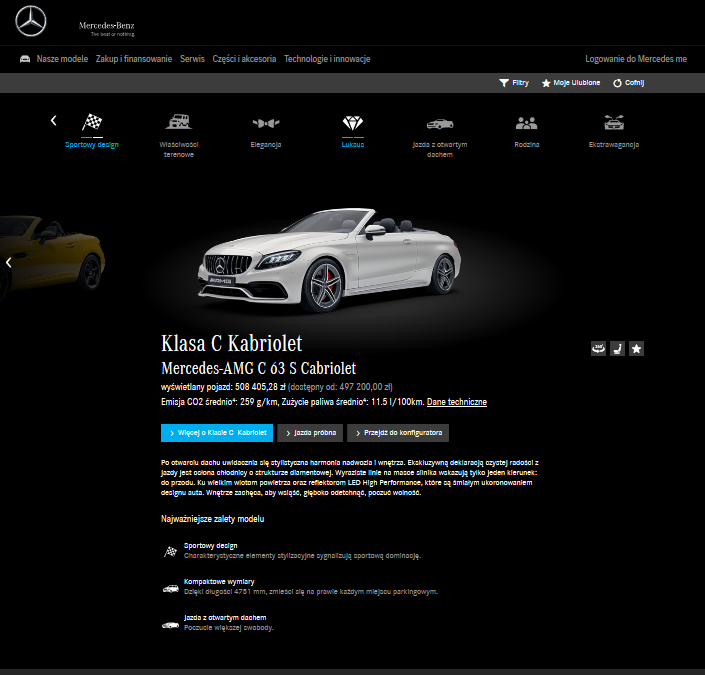The height and width of the screenshot is (675, 705).
Task: Toggle the Elegancja filter label
Action: 266,144
